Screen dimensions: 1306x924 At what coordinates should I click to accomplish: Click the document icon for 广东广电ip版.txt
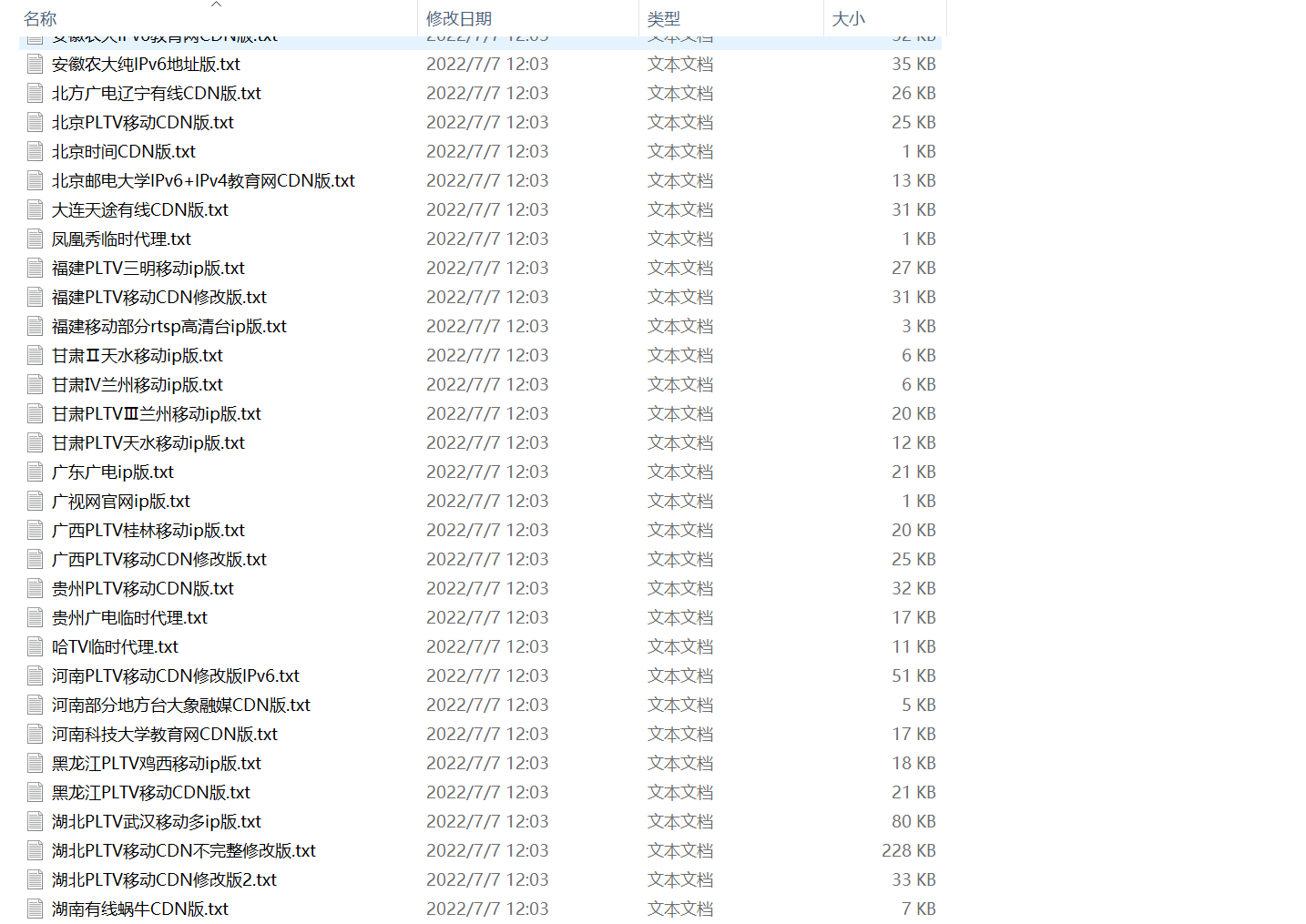36,472
